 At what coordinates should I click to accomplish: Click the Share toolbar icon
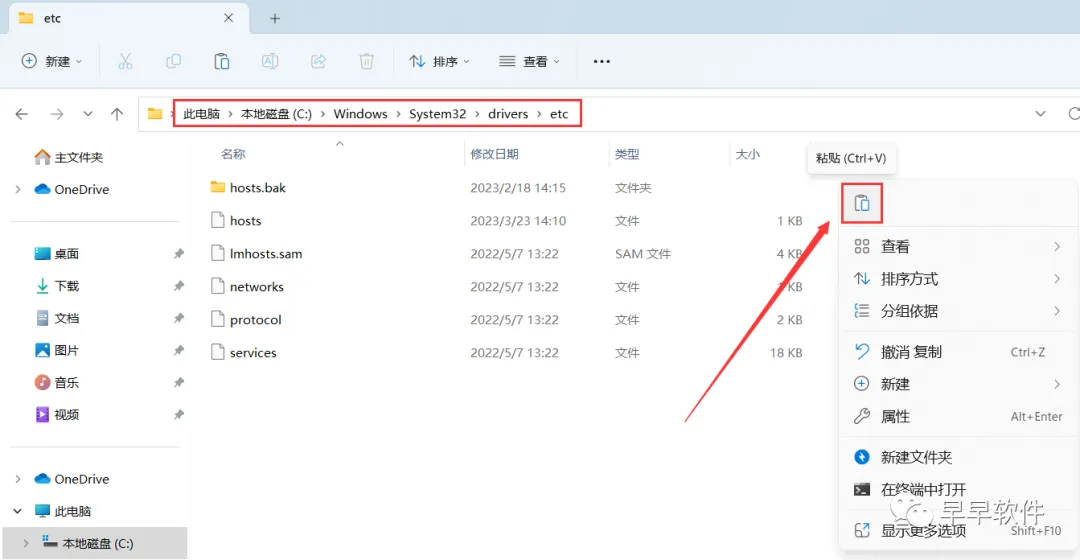[x=318, y=61]
